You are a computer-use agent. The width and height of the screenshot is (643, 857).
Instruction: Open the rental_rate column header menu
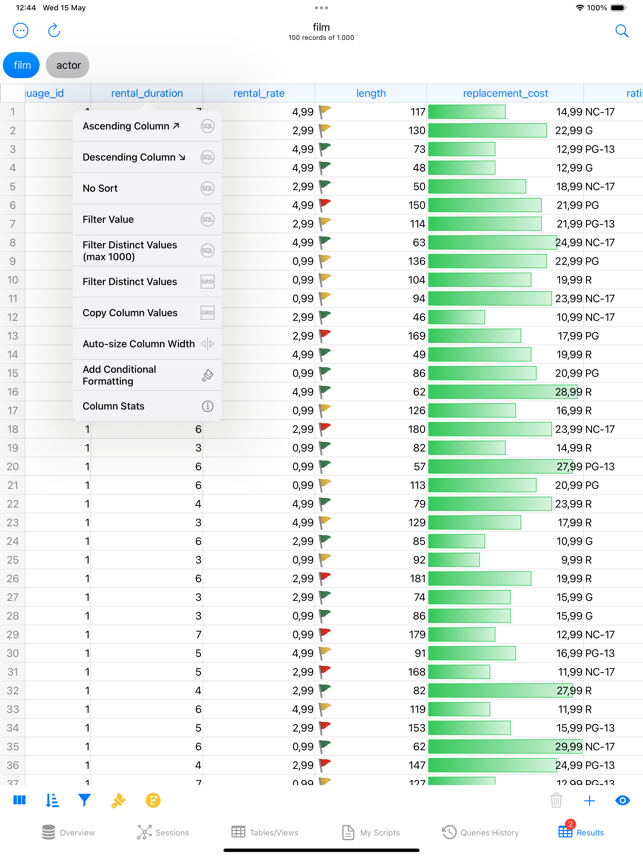259,93
